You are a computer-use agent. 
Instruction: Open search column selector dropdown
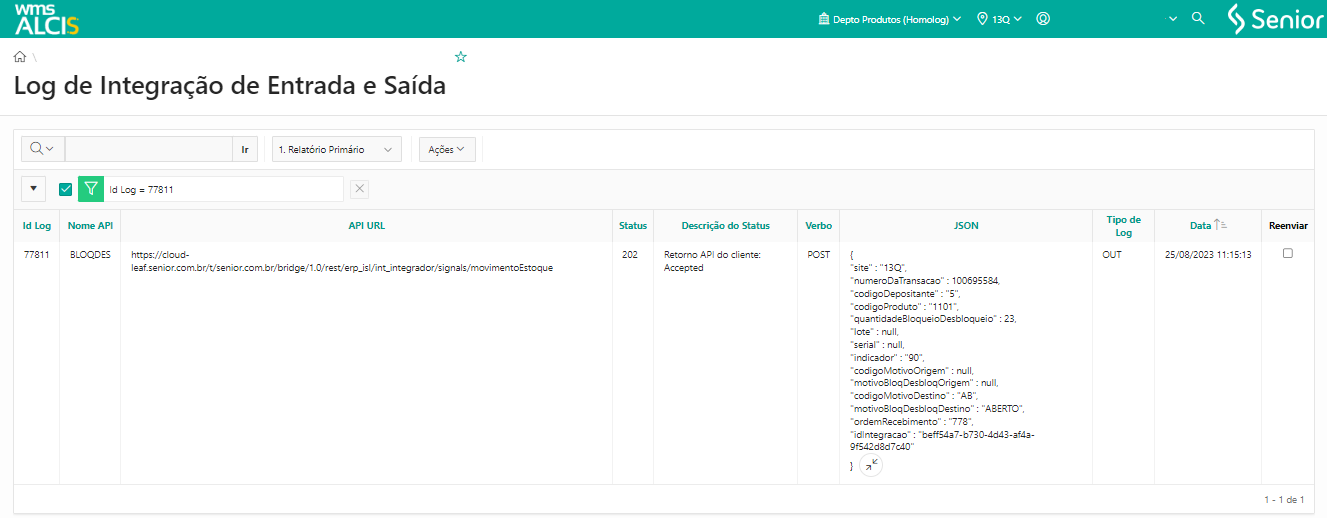[x=43, y=149]
